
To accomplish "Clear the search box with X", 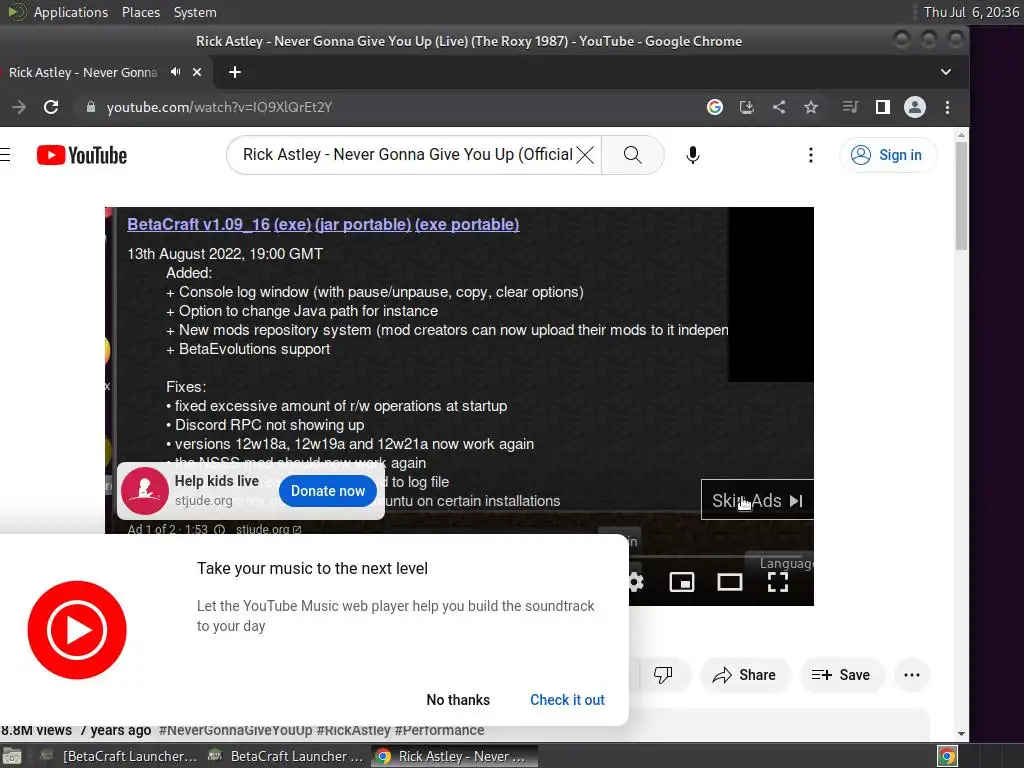I will click(586, 155).
